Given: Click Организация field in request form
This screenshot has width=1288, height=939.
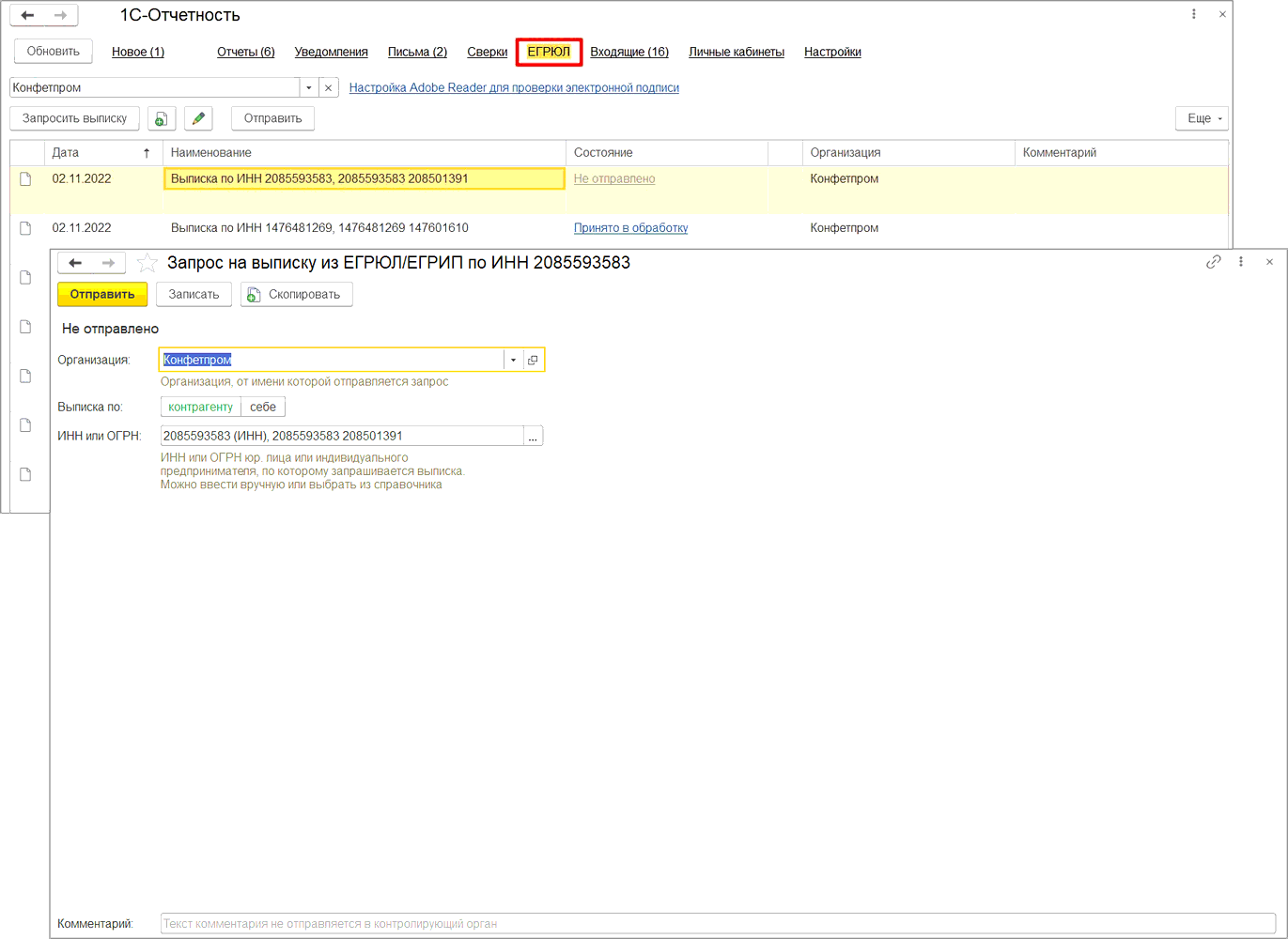Looking at the screenshot, I should 332,360.
